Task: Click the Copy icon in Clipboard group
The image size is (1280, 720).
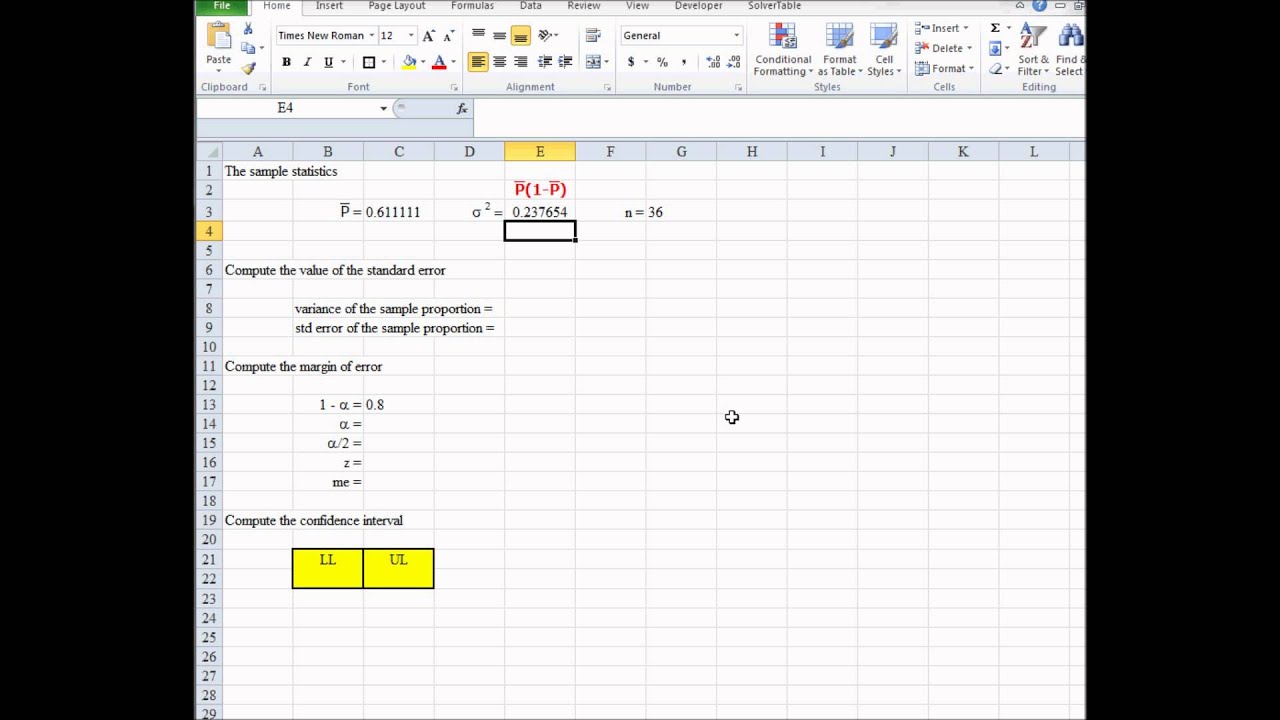Action: pos(248,48)
